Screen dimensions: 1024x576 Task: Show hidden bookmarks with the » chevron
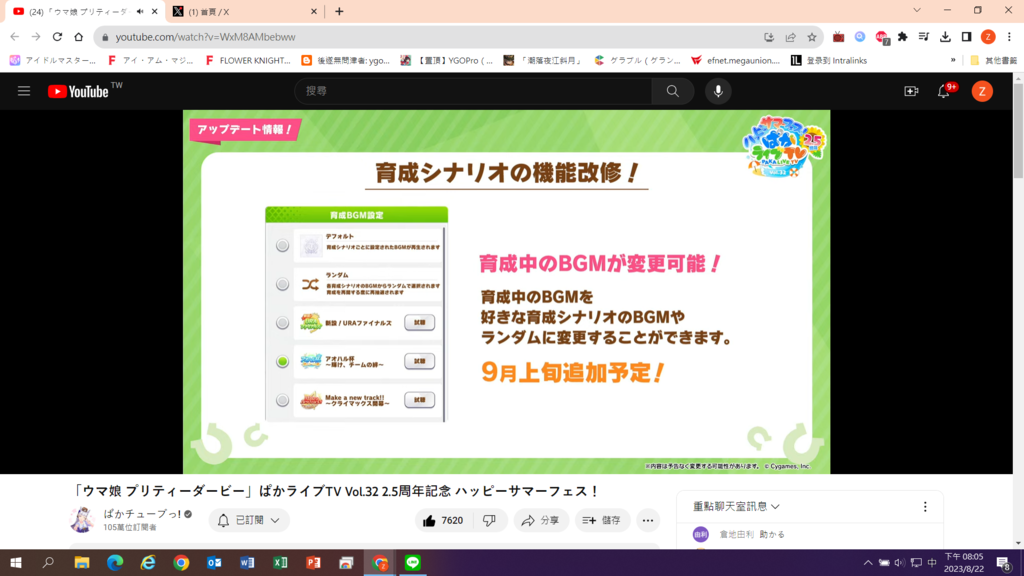(953, 61)
